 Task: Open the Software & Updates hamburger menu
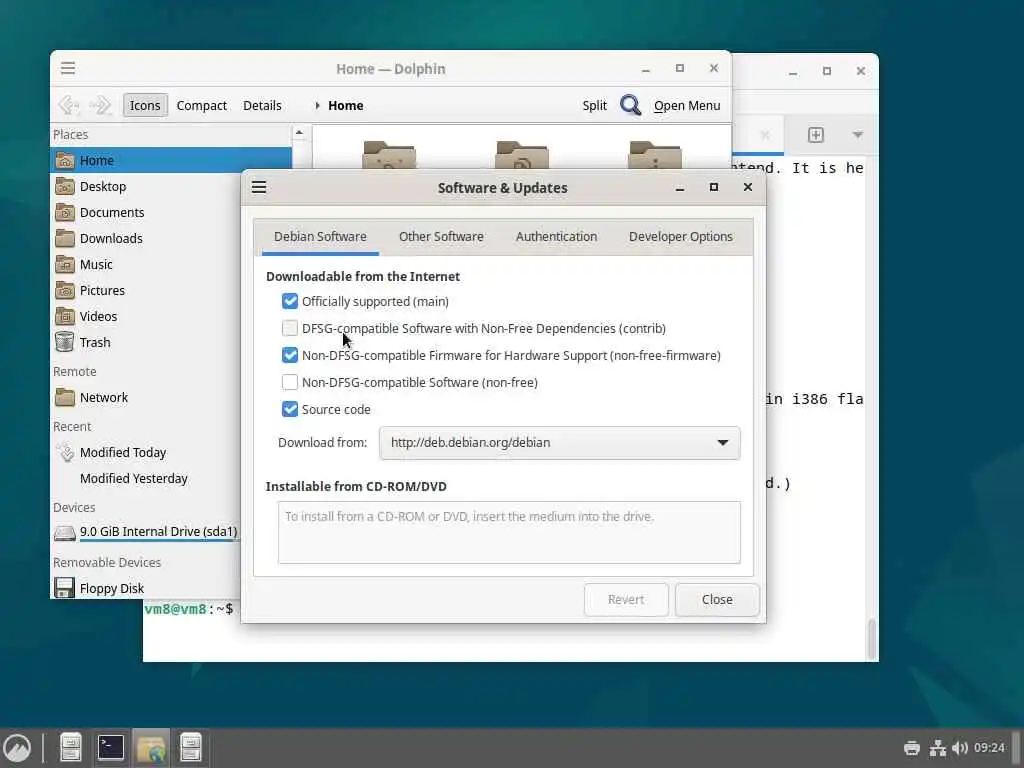click(259, 187)
